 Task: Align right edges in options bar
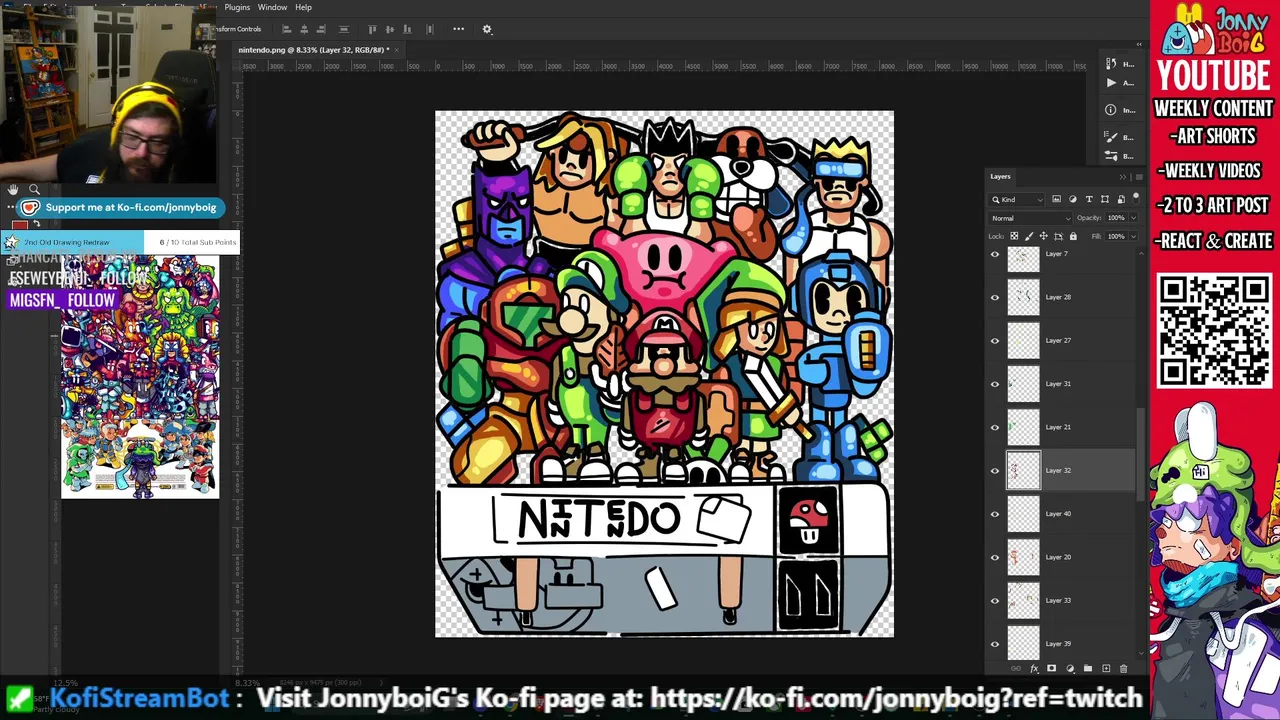[321, 29]
